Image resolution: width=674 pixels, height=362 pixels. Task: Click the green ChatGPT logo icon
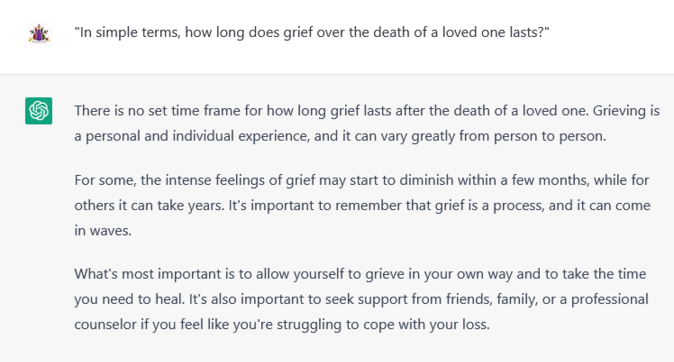[x=39, y=110]
